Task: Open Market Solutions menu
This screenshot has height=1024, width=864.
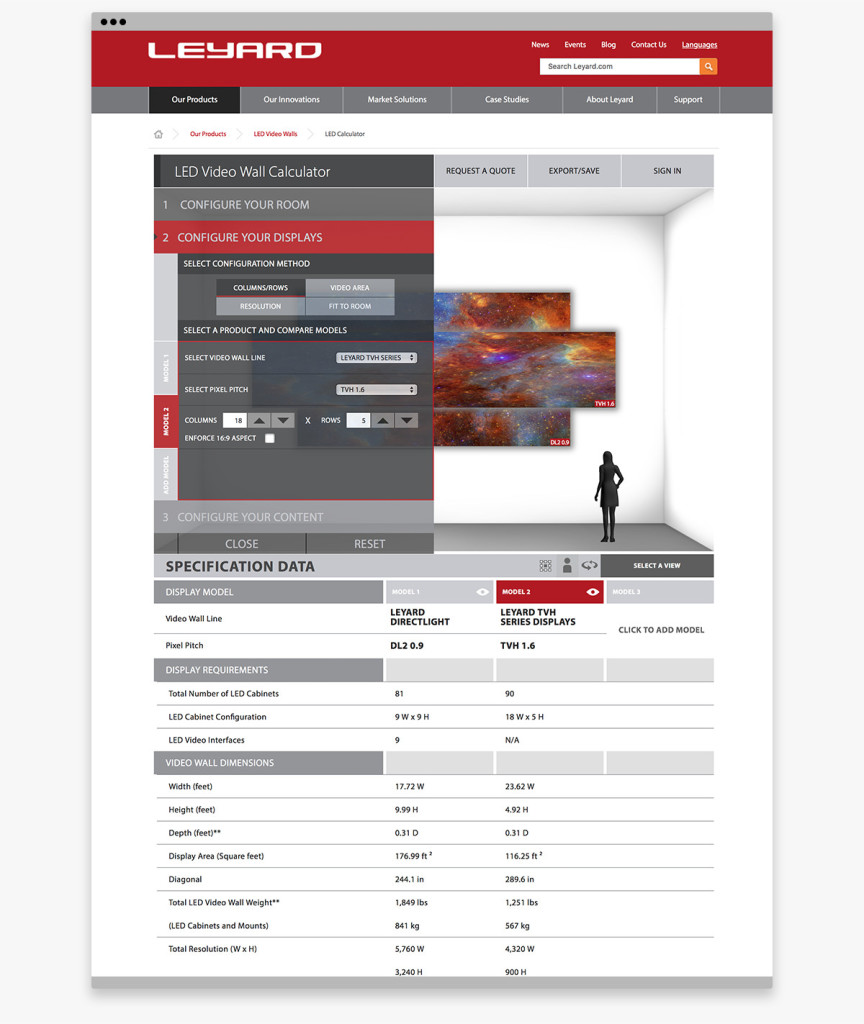Action: (x=397, y=100)
